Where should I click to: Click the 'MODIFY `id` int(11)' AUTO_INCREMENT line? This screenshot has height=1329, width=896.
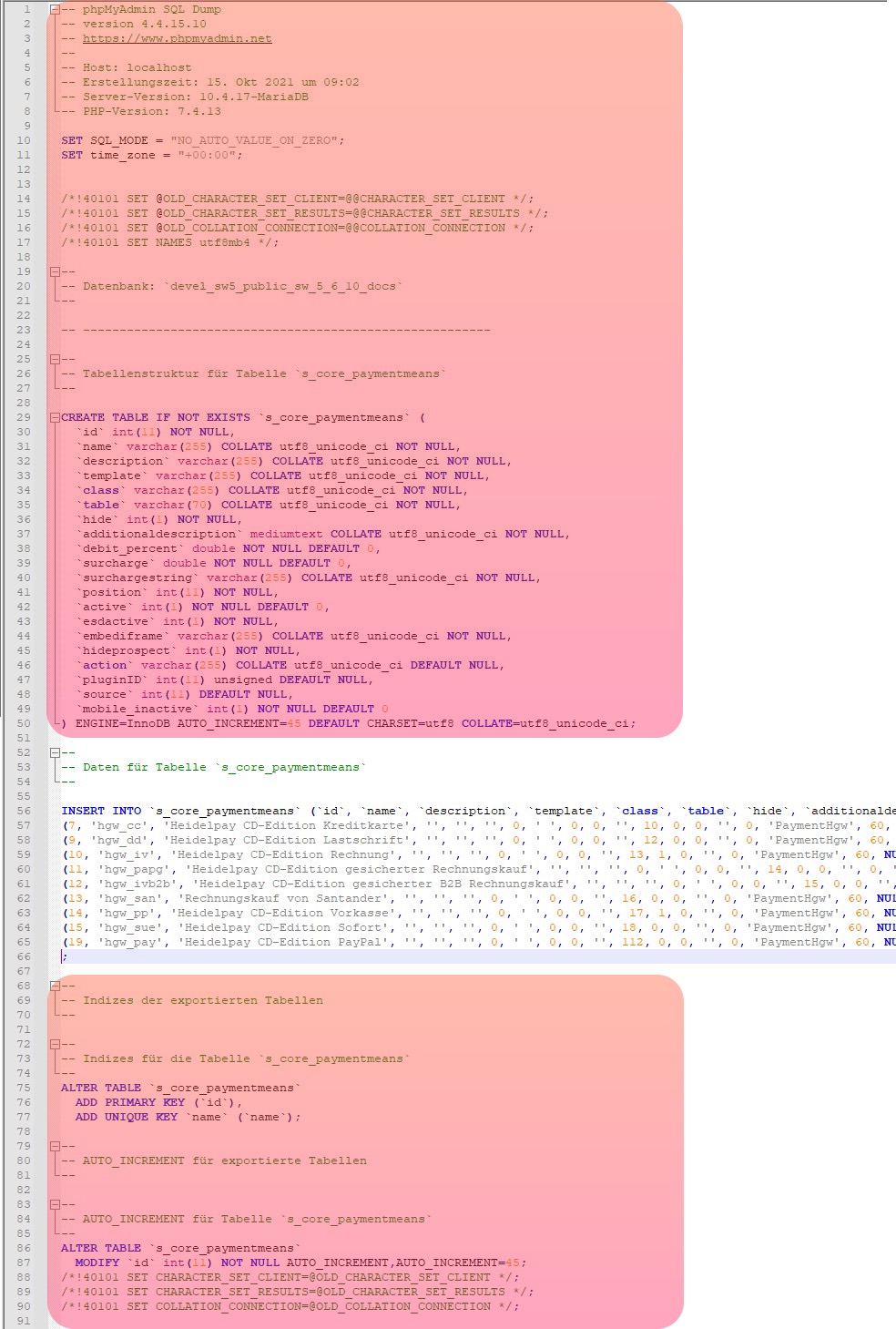(301, 1263)
